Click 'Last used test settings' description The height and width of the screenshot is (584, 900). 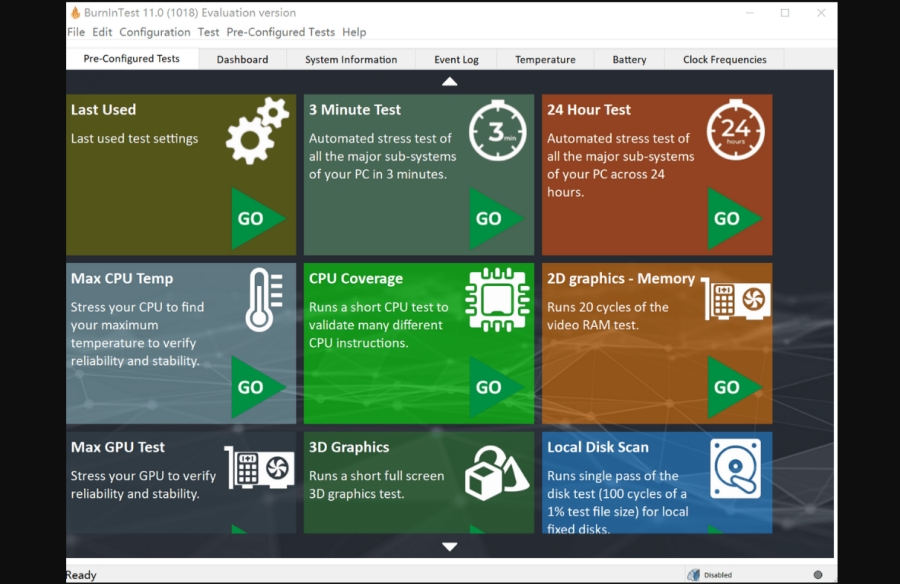134,138
